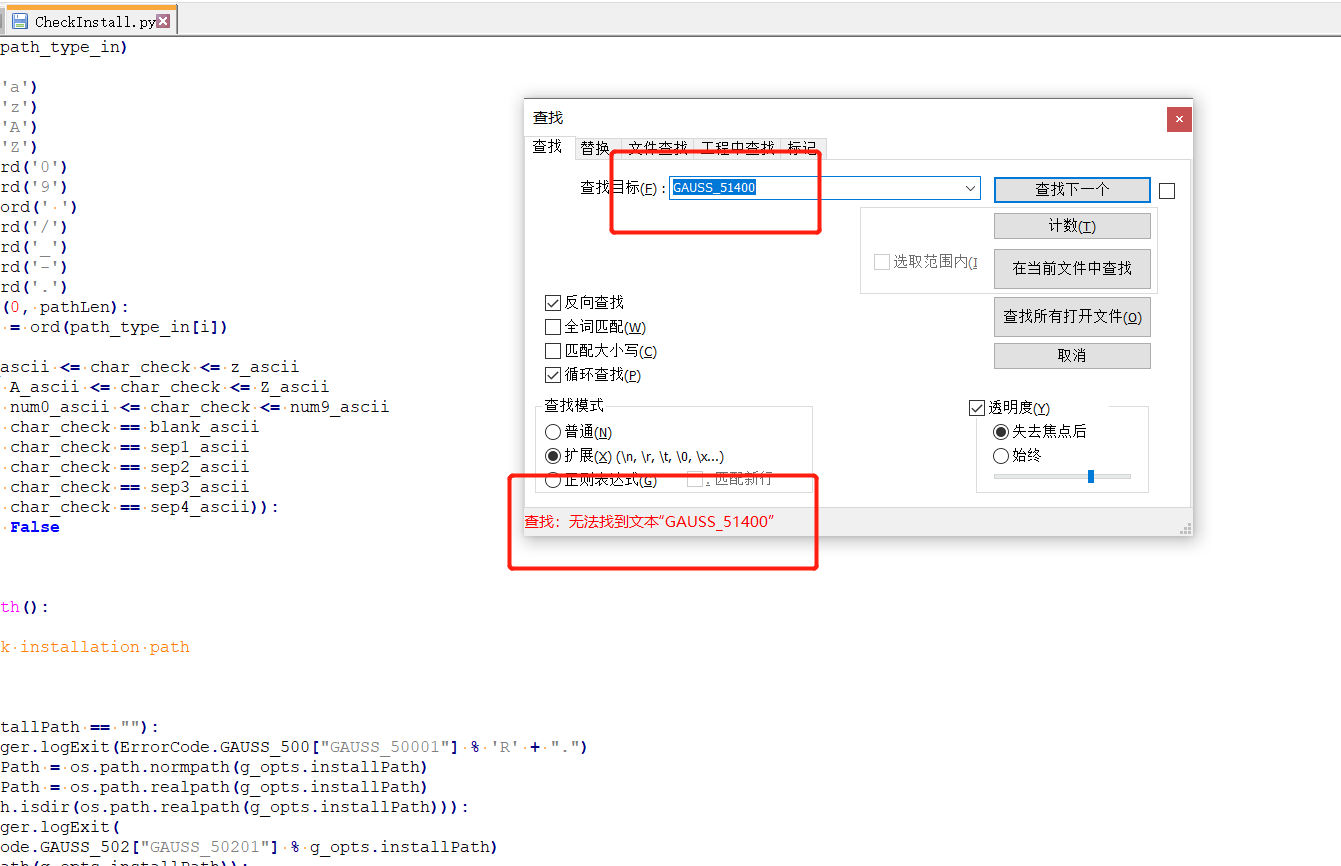Open the 工程中查找 tab
The height and width of the screenshot is (866, 1341).
pos(738,148)
